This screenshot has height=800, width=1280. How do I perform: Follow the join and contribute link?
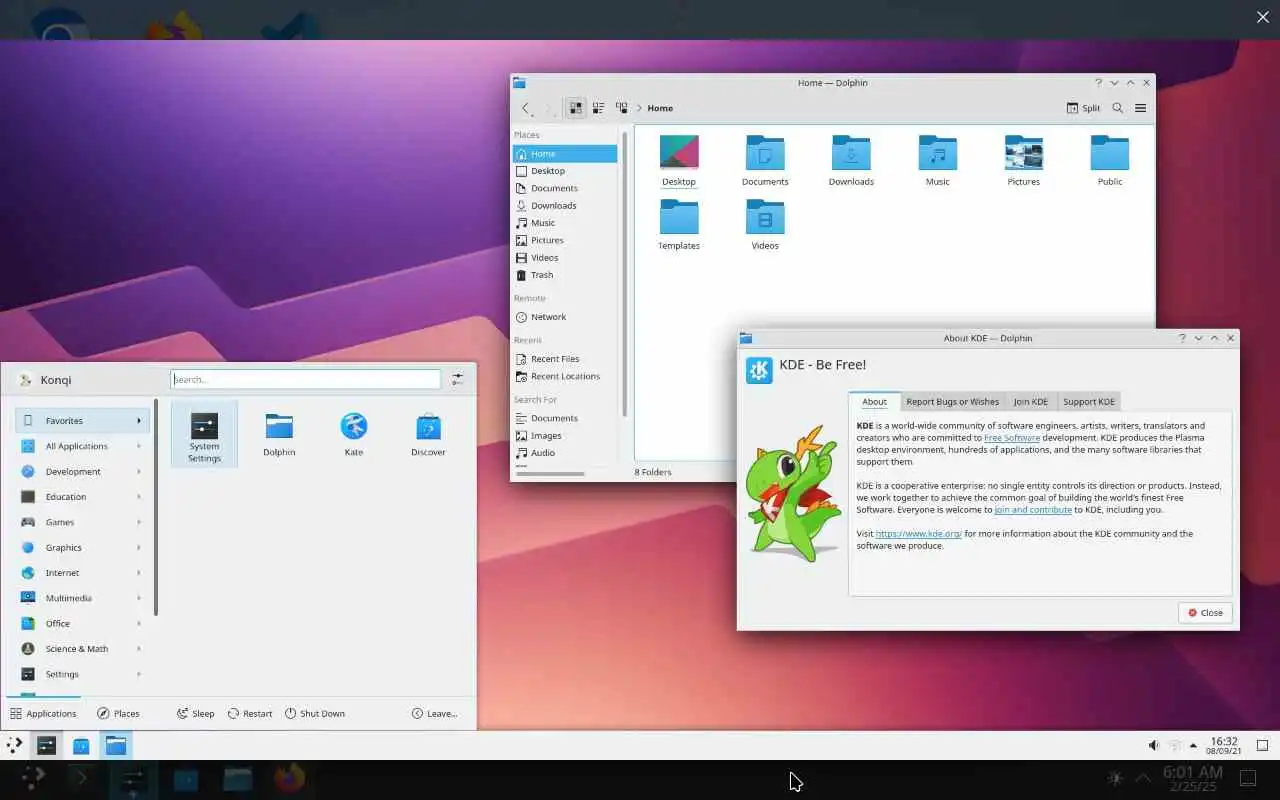pyautogui.click(x=1033, y=510)
